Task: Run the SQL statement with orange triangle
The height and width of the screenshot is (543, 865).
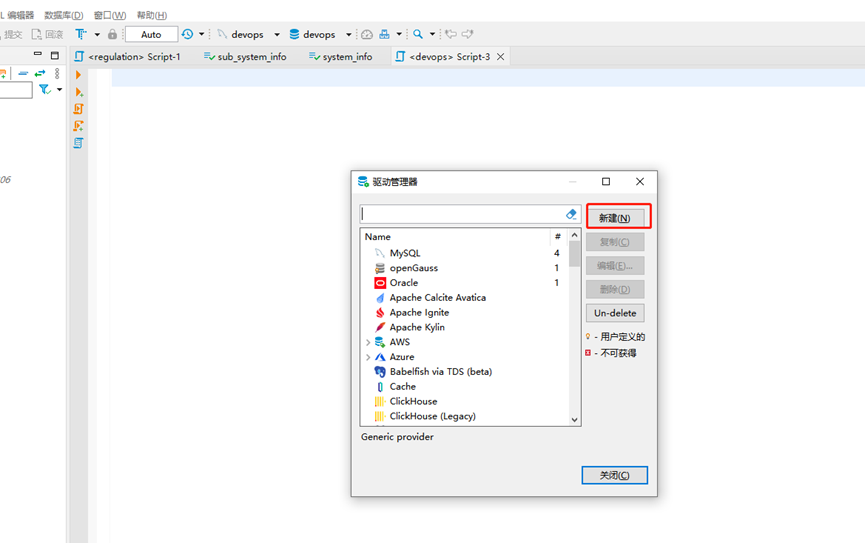Action: click(x=78, y=74)
